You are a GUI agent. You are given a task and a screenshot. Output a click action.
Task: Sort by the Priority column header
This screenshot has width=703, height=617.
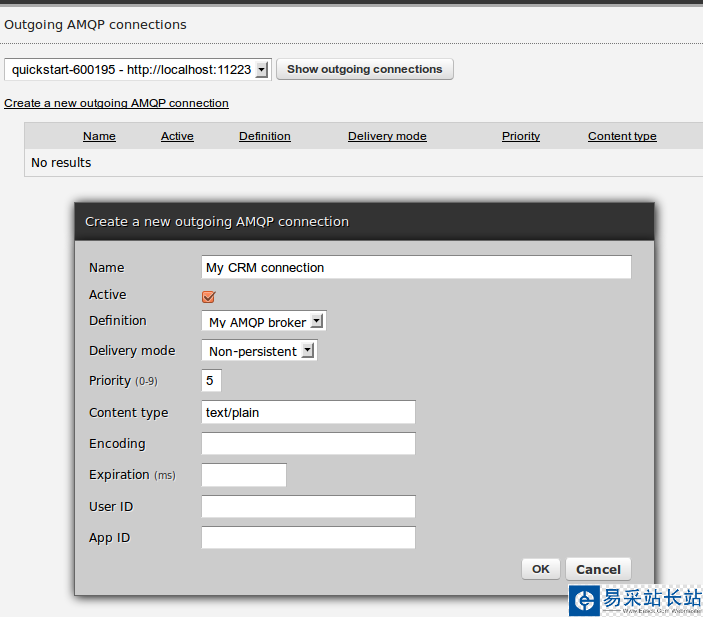pyautogui.click(x=521, y=136)
